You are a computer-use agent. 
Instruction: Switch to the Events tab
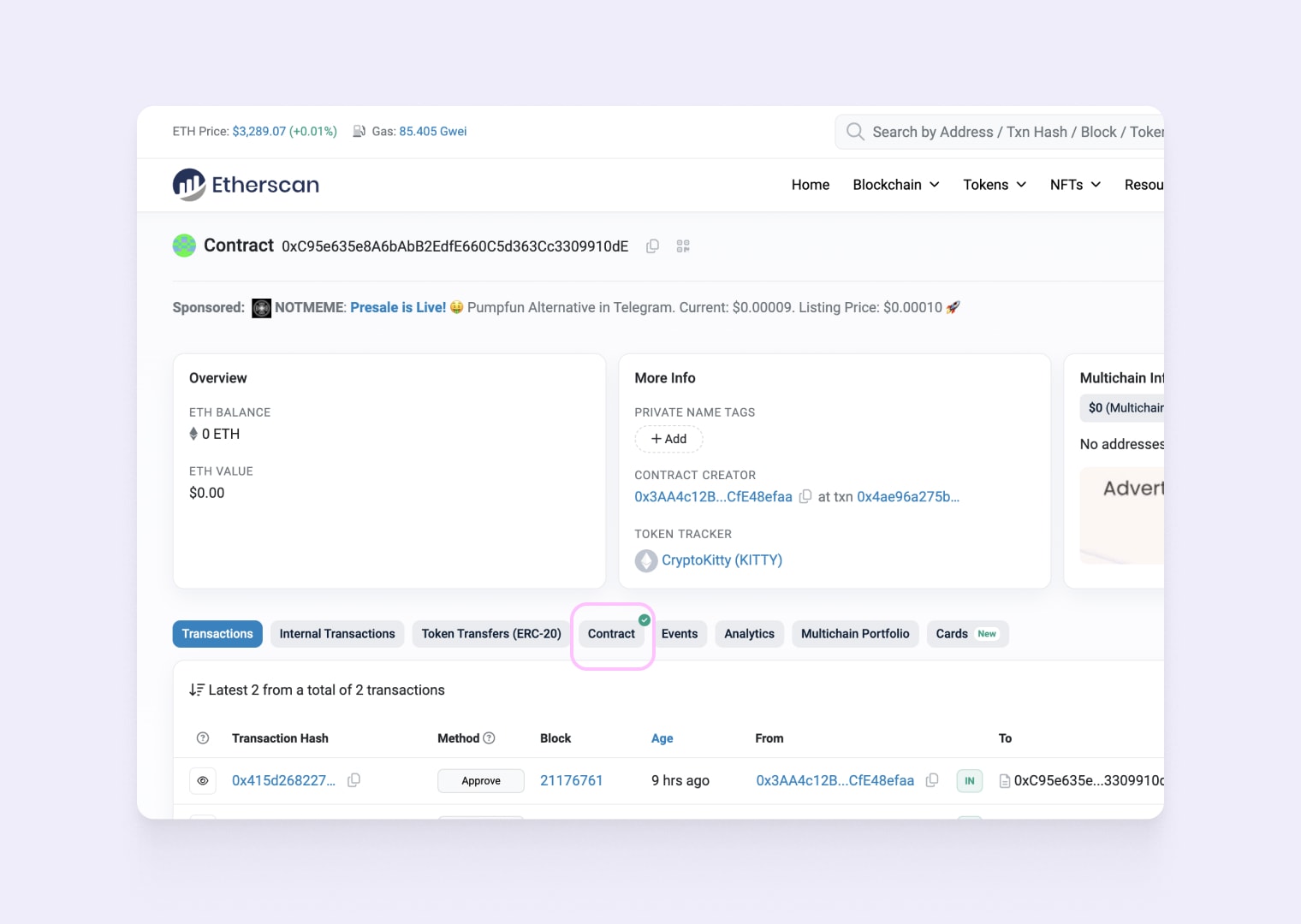[x=680, y=634]
